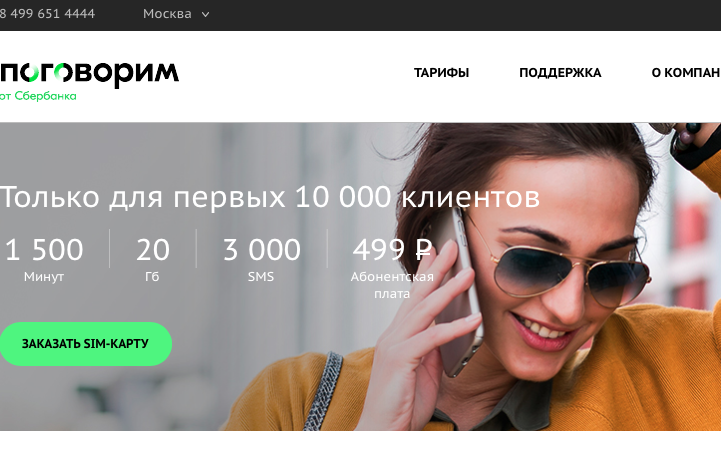
Task: Click the 1 500 minutes figure
Action: coord(44,250)
